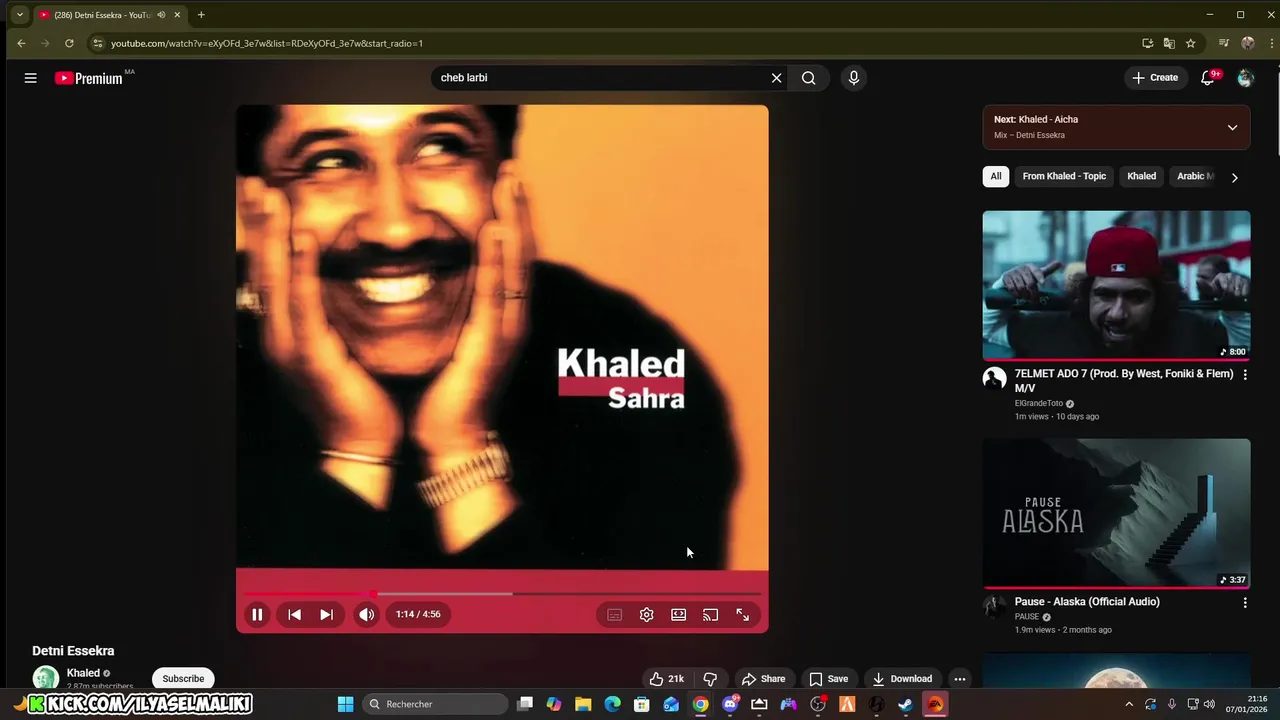Open Steam from the taskbar
Viewport: 1280px width, 720px height.
tap(905, 704)
